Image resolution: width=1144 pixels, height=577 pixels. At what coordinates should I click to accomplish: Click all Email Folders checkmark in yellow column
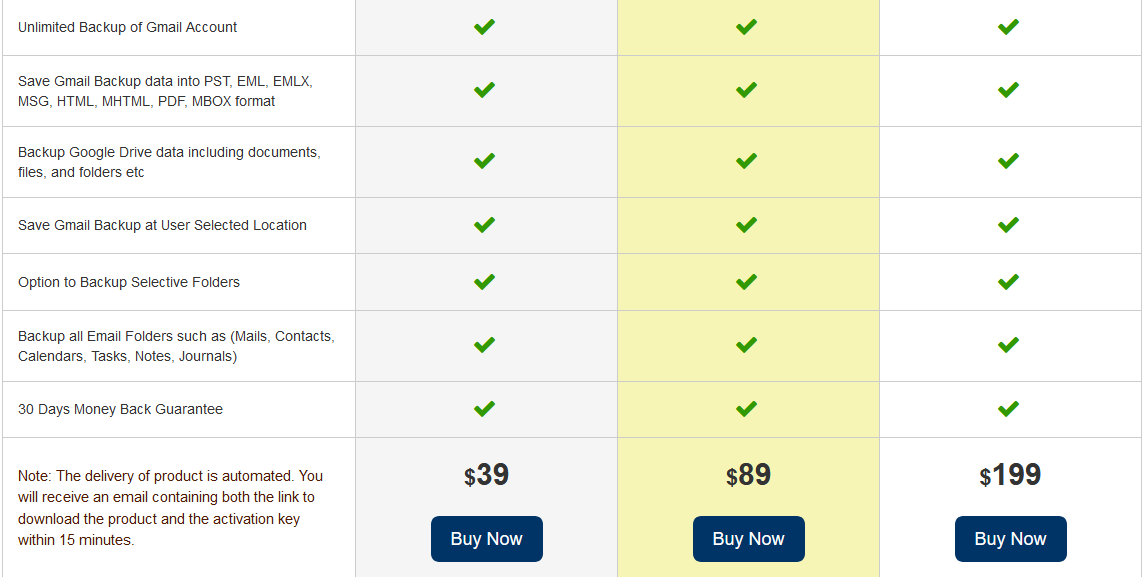click(x=746, y=344)
